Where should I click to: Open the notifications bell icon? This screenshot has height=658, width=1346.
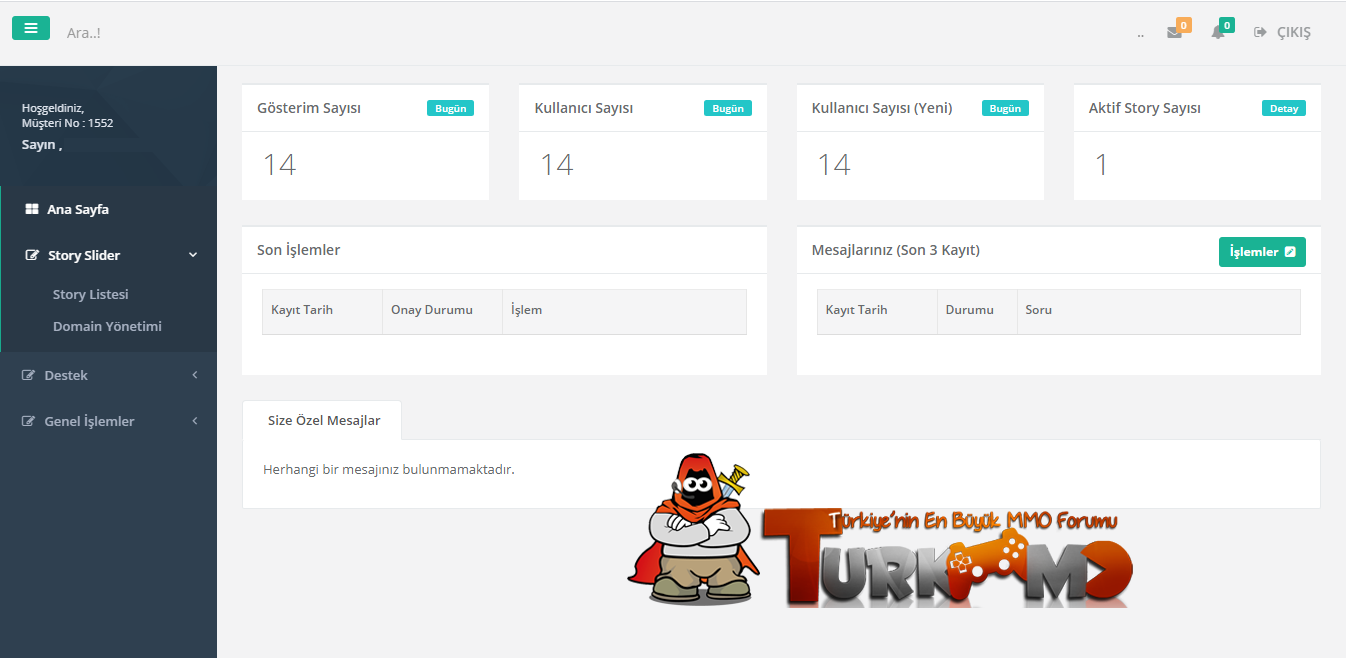click(x=1218, y=33)
